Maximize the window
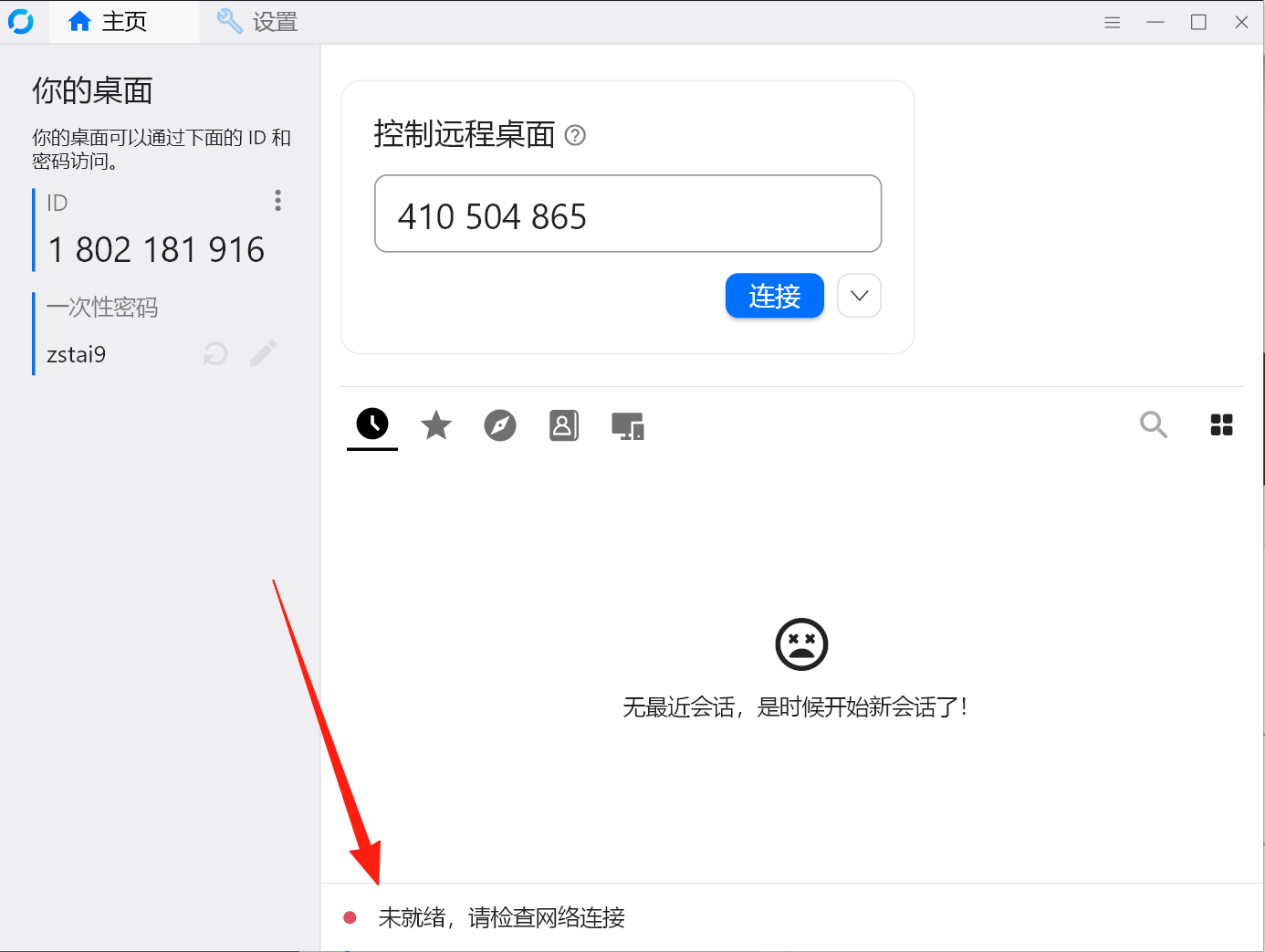 pos(1198,22)
